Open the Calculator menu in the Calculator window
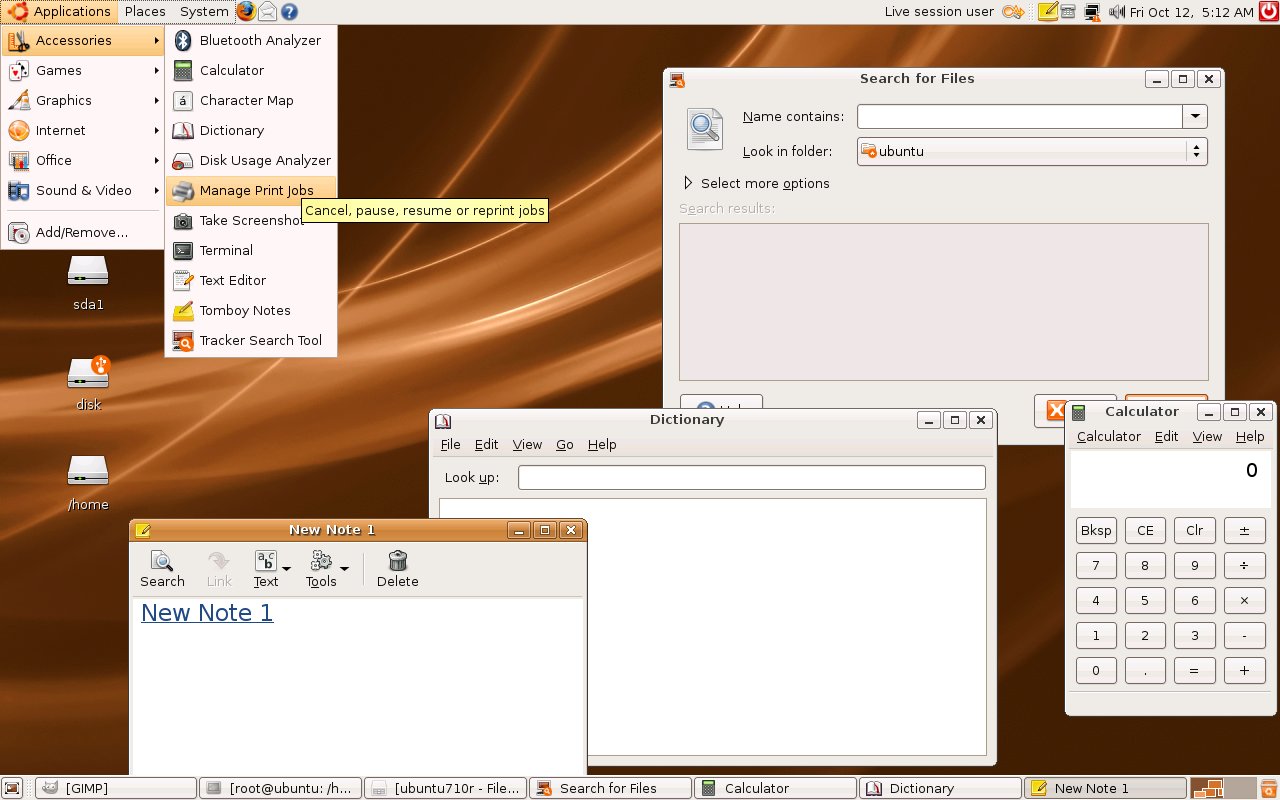 tap(1108, 436)
